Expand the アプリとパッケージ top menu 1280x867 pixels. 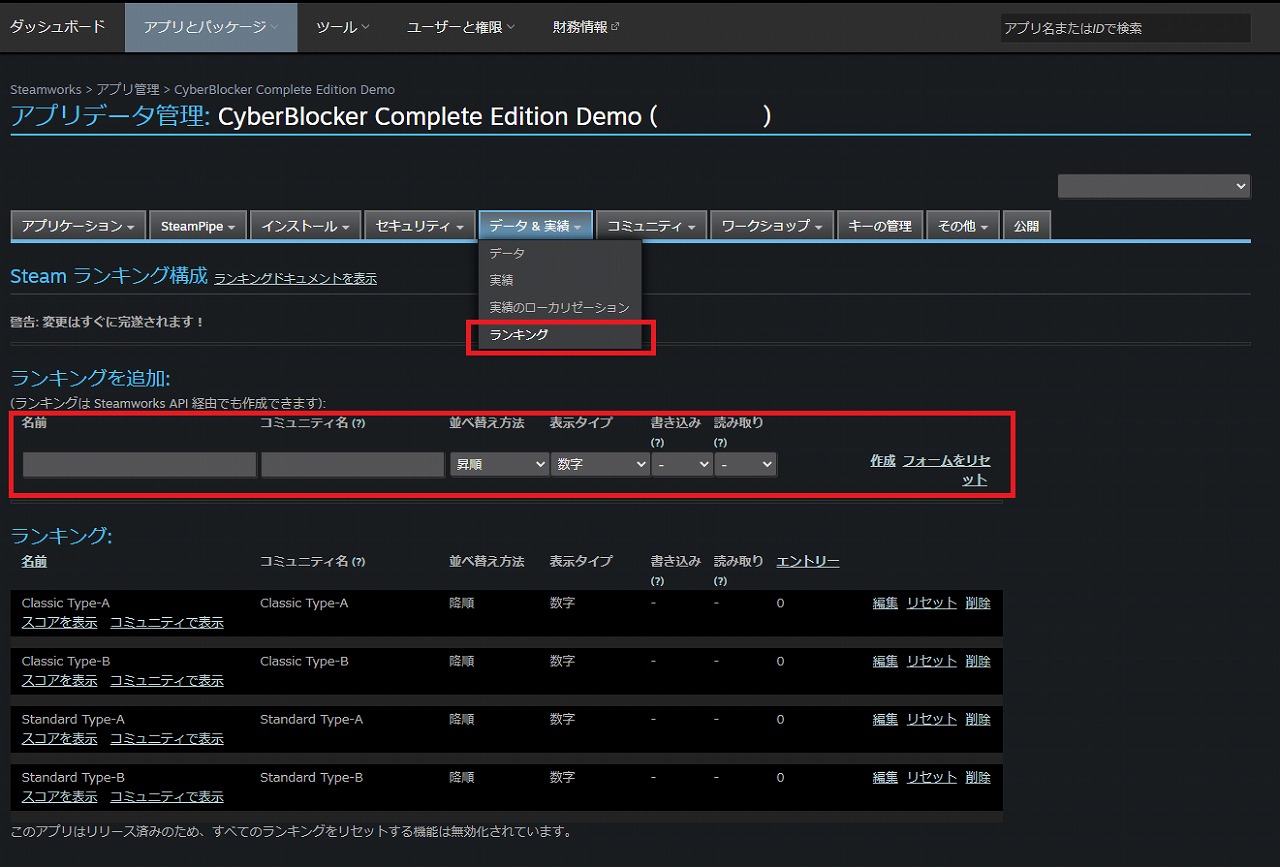tap(211, 27)
